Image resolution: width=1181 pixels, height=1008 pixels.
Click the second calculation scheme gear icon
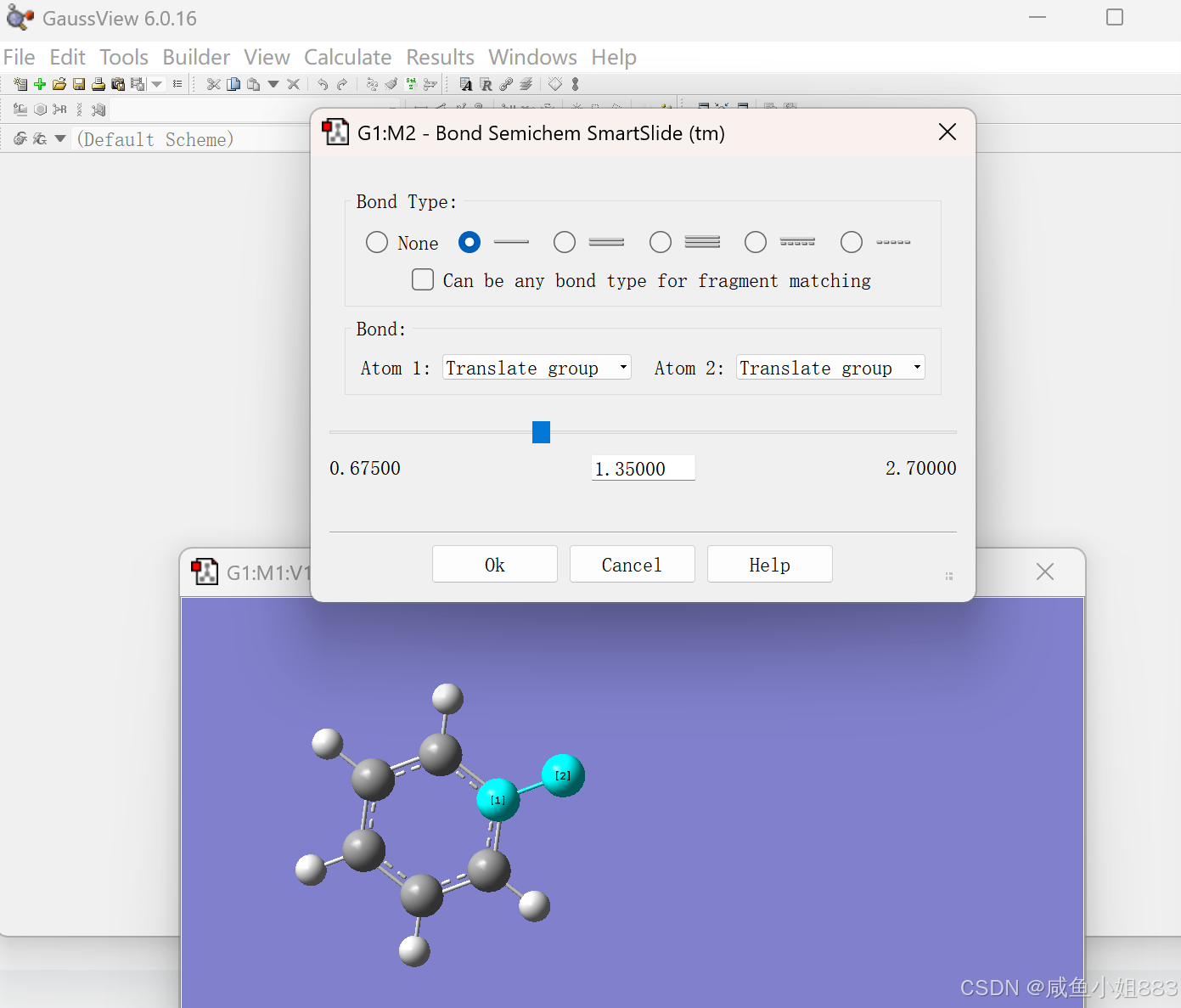point(40,138)
